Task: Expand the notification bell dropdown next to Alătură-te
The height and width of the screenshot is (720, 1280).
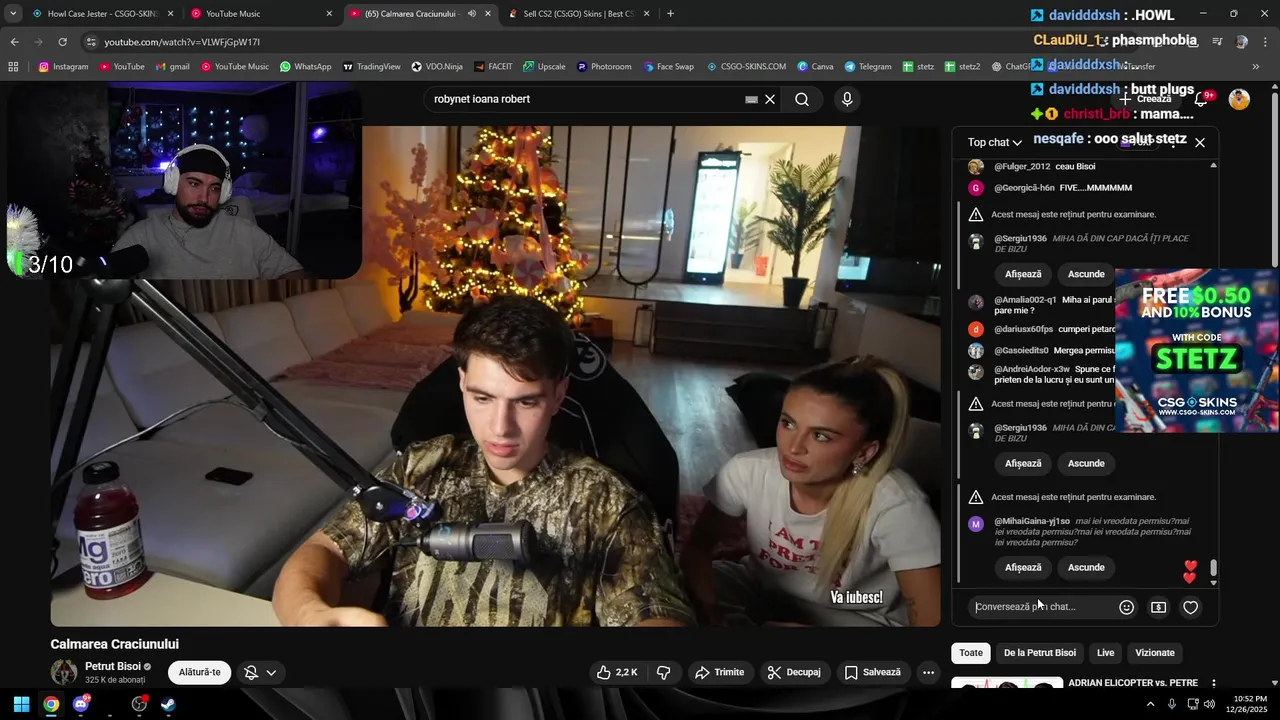Action: coord(261,673)
